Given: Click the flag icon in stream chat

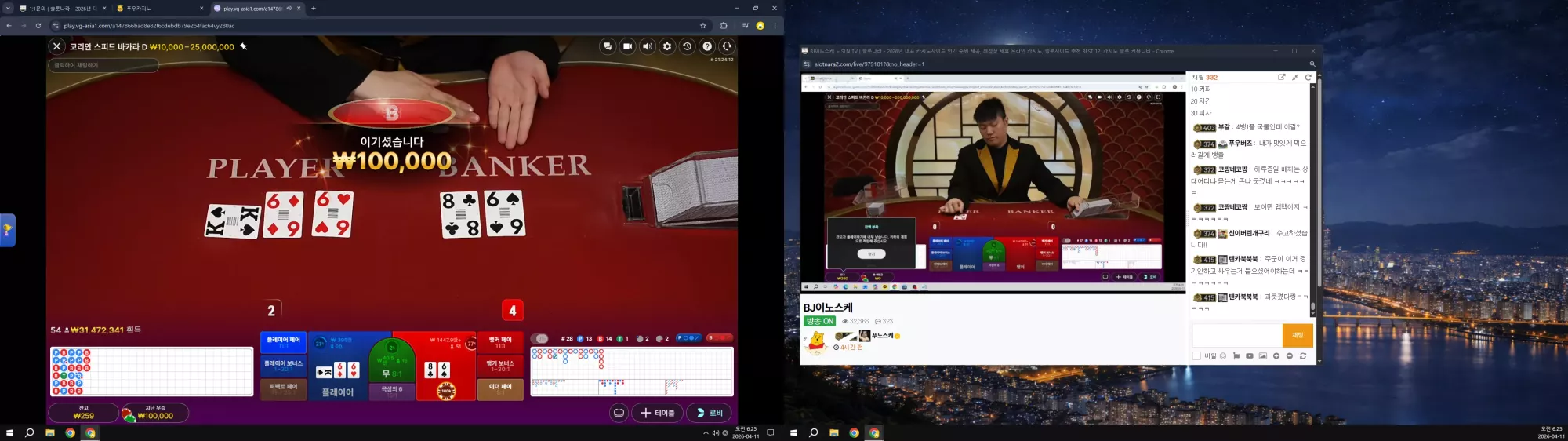Looking at the screenshot, I should [x=1236, y=355].
